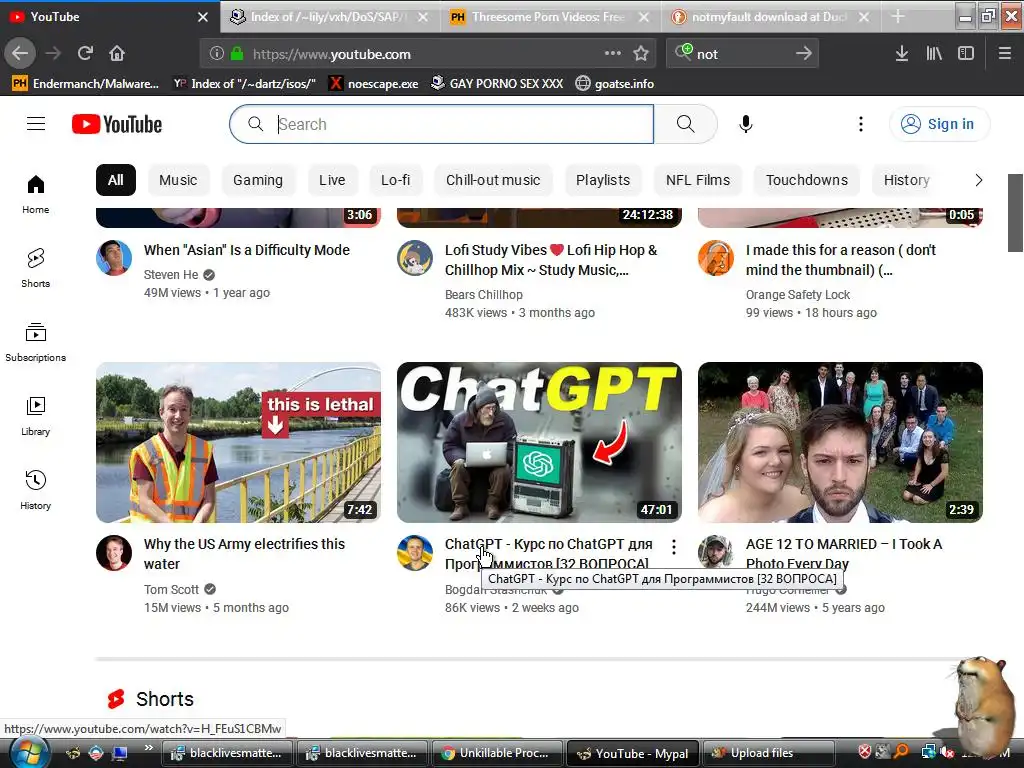Filter by Playlists chip
This screenshot has height=768, width=1024.
[x=603, y=180]
